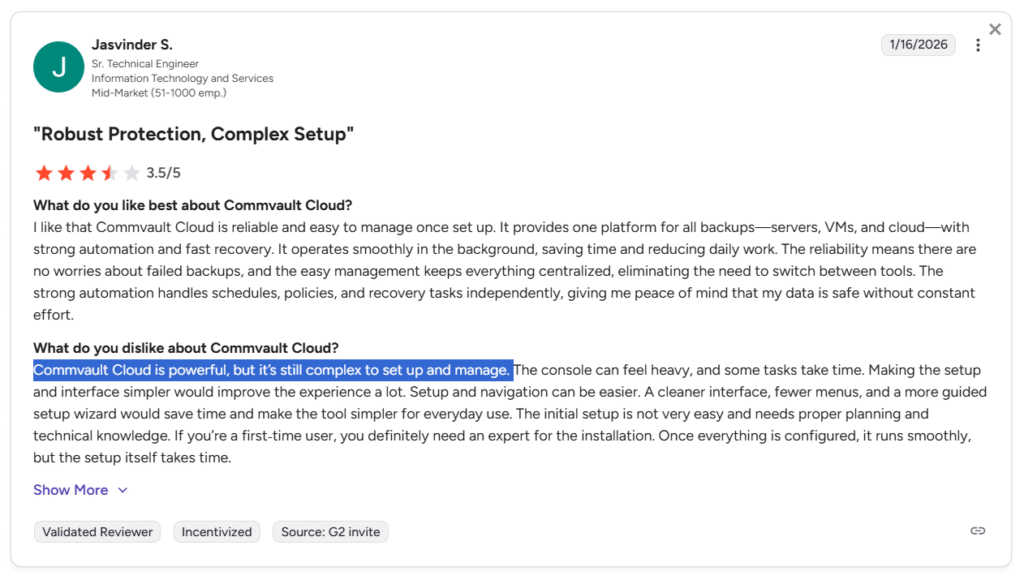The height and width of the screenshot is (580, 1024).
Task: Click the "What do you dislike" heading
Action: pyautogui.click(x=186, y=348)
